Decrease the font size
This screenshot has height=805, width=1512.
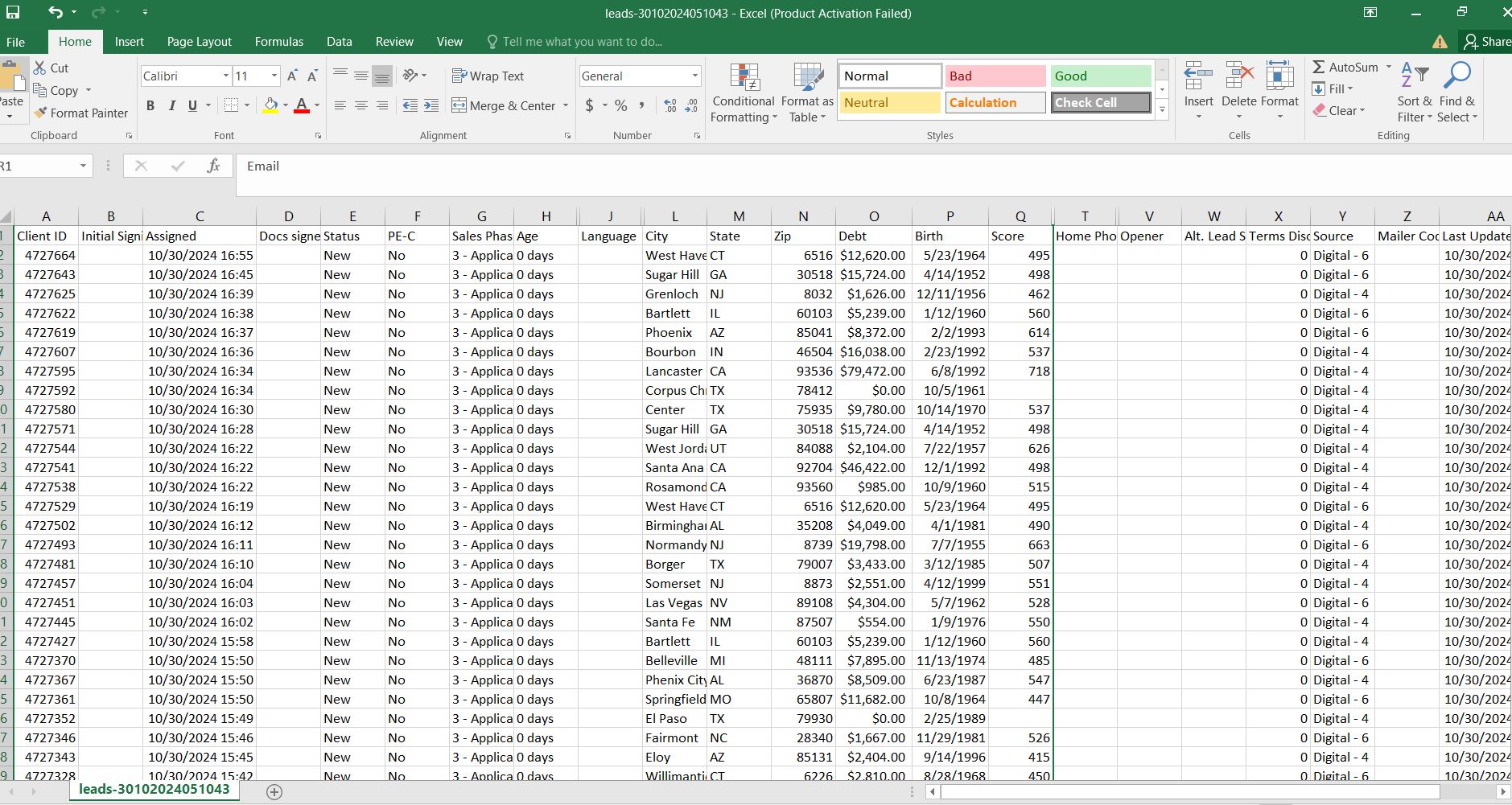[312, 76]
